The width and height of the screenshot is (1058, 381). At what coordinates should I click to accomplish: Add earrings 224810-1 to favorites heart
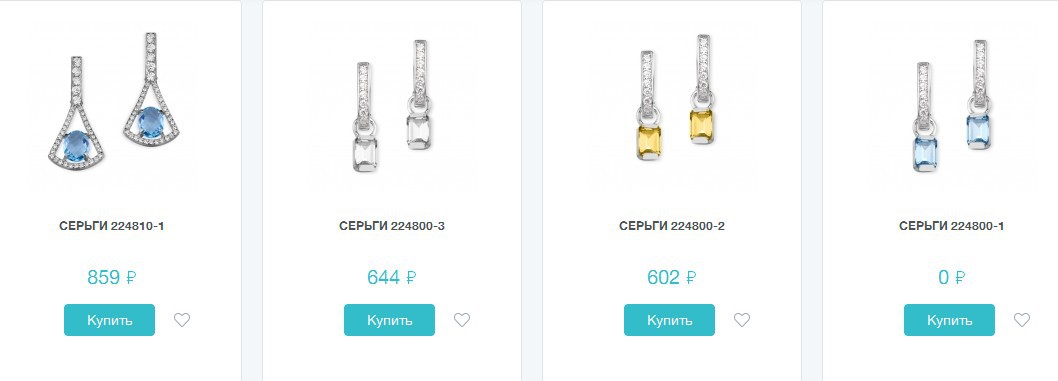tap(182, 320)
